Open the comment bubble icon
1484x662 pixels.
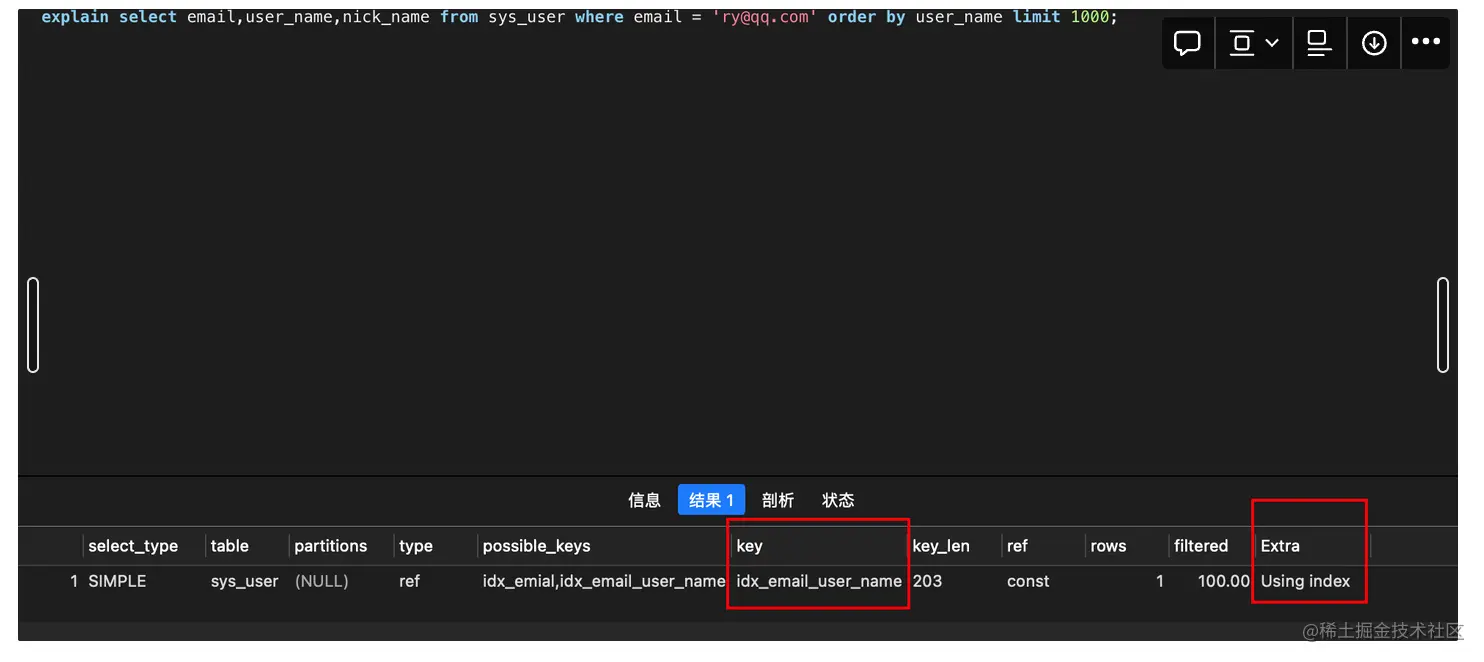tap(1187, 43)
